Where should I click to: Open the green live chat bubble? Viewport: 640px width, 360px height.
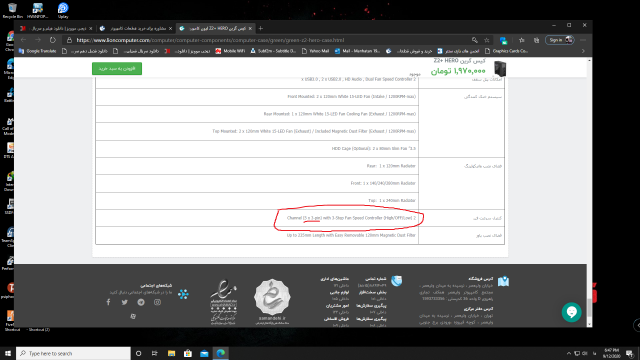coord(571,312)
